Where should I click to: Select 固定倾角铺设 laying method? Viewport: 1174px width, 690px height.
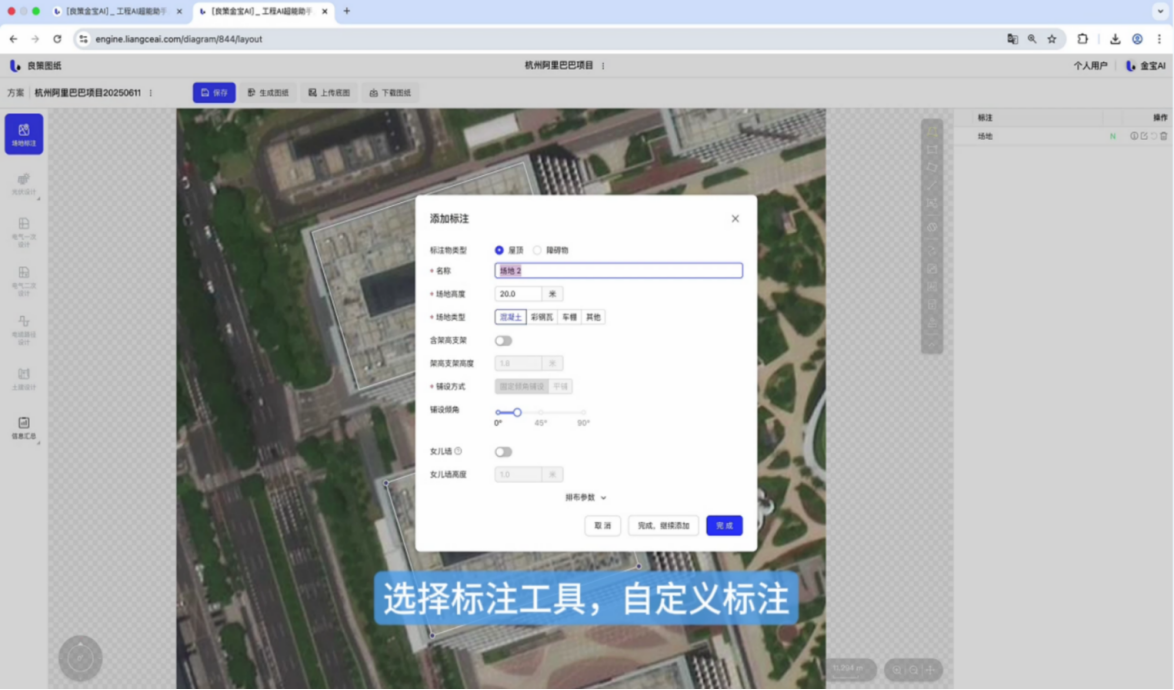point(522,387)
